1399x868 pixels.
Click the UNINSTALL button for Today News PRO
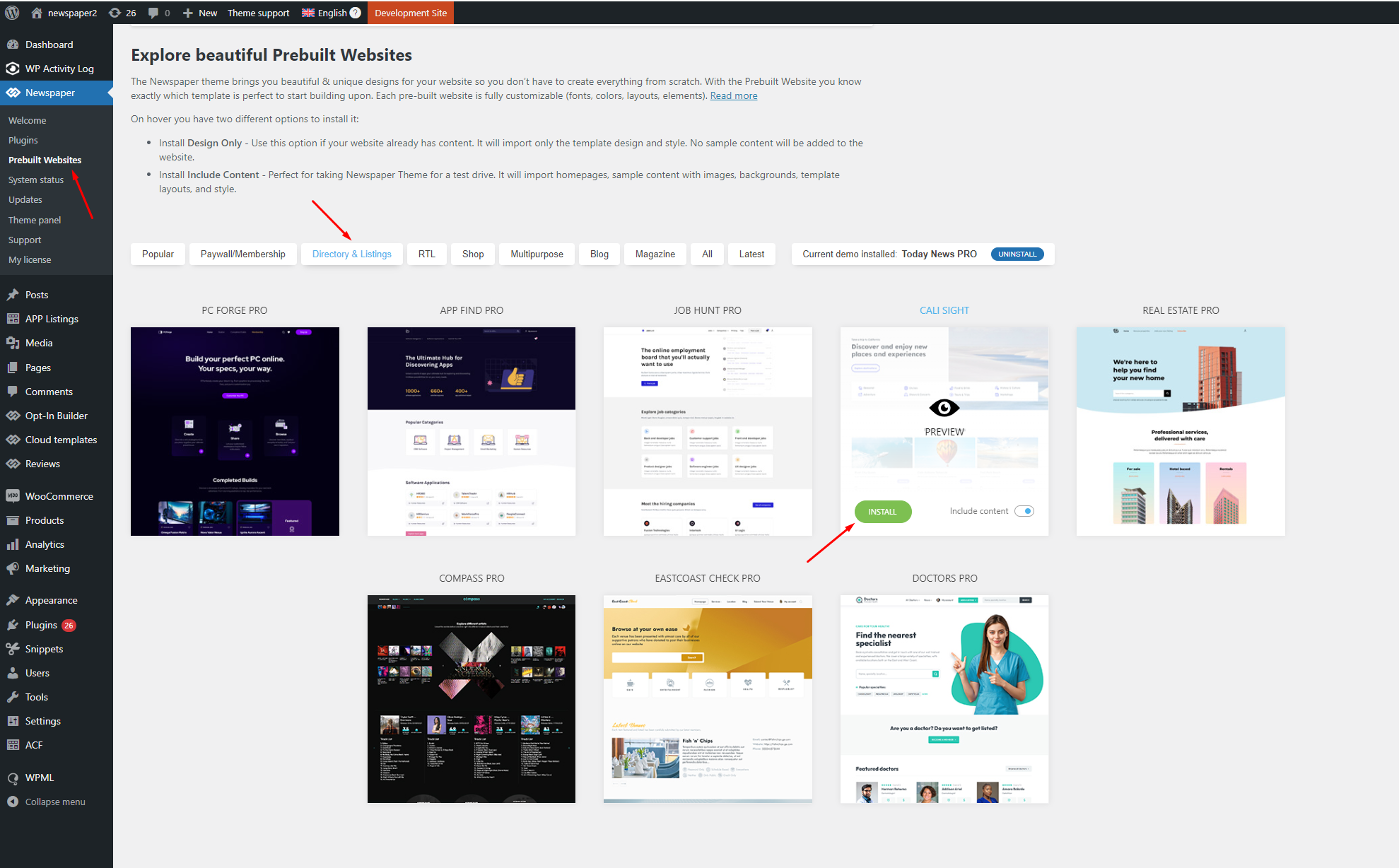coord(1017,254)
